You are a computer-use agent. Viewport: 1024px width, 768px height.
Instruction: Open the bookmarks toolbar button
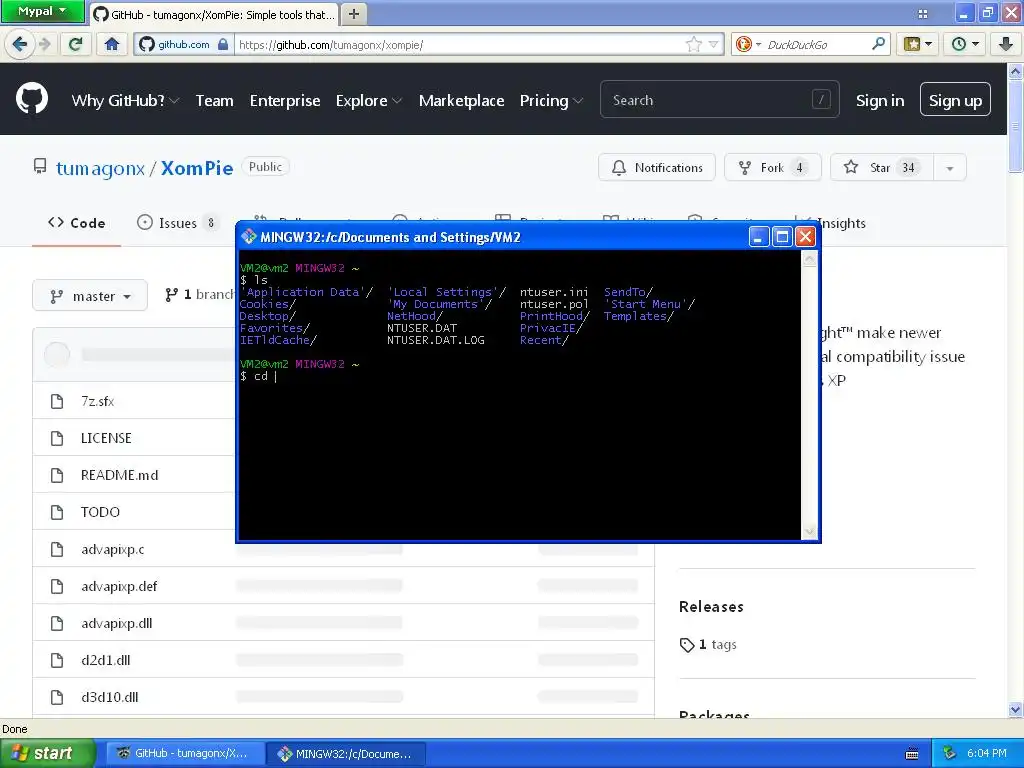[918, 44]
